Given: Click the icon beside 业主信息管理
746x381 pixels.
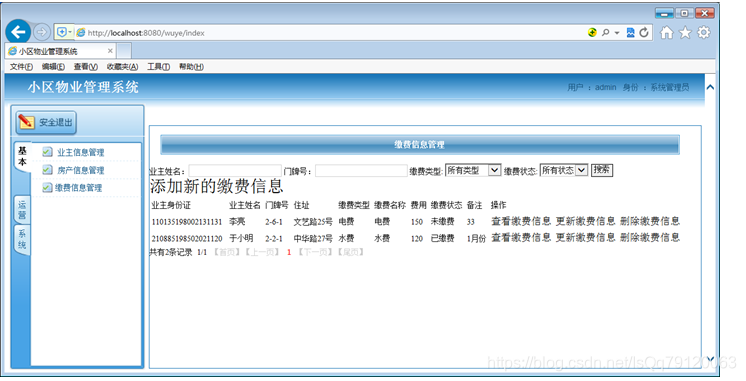Looking at the screenshot, I should (x=47, y=152).
